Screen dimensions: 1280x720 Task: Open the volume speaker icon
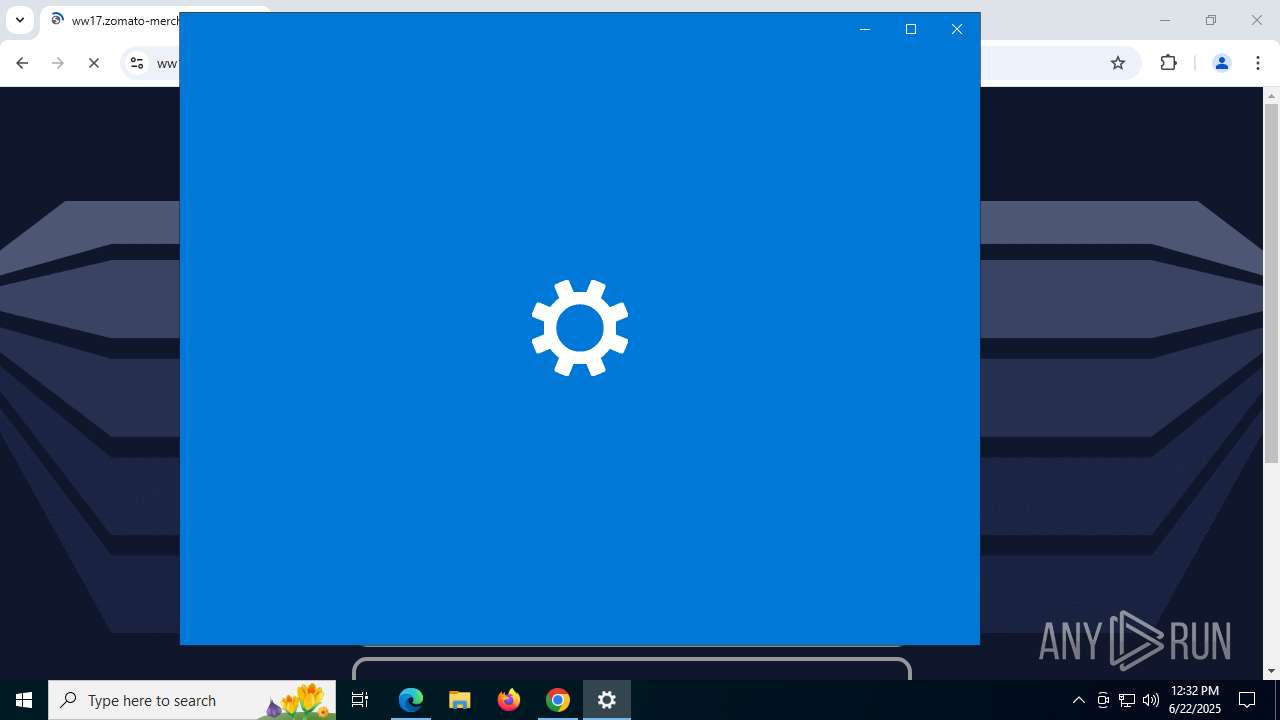pyautogui.click(x=1151, y=700)
